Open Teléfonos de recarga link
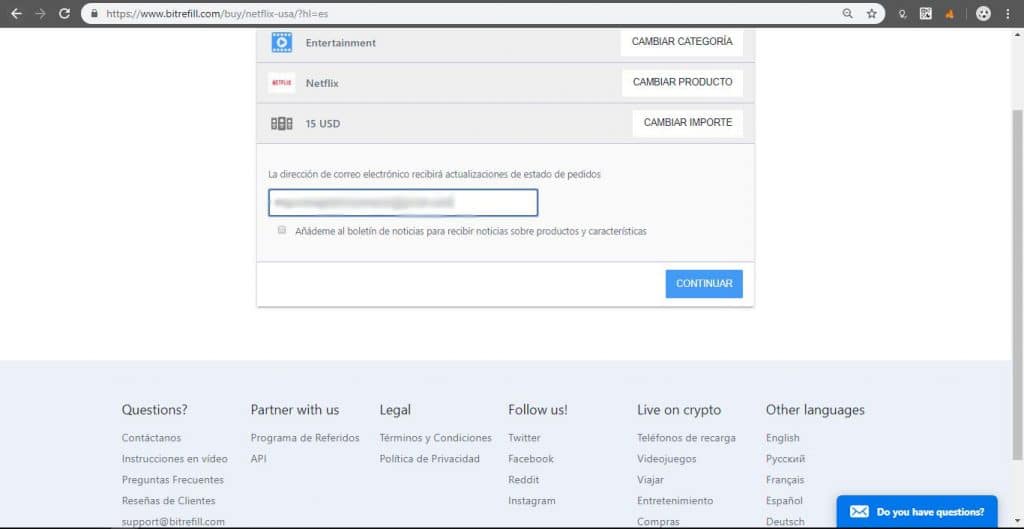1024x529 pixels. [x=686, y=438]
